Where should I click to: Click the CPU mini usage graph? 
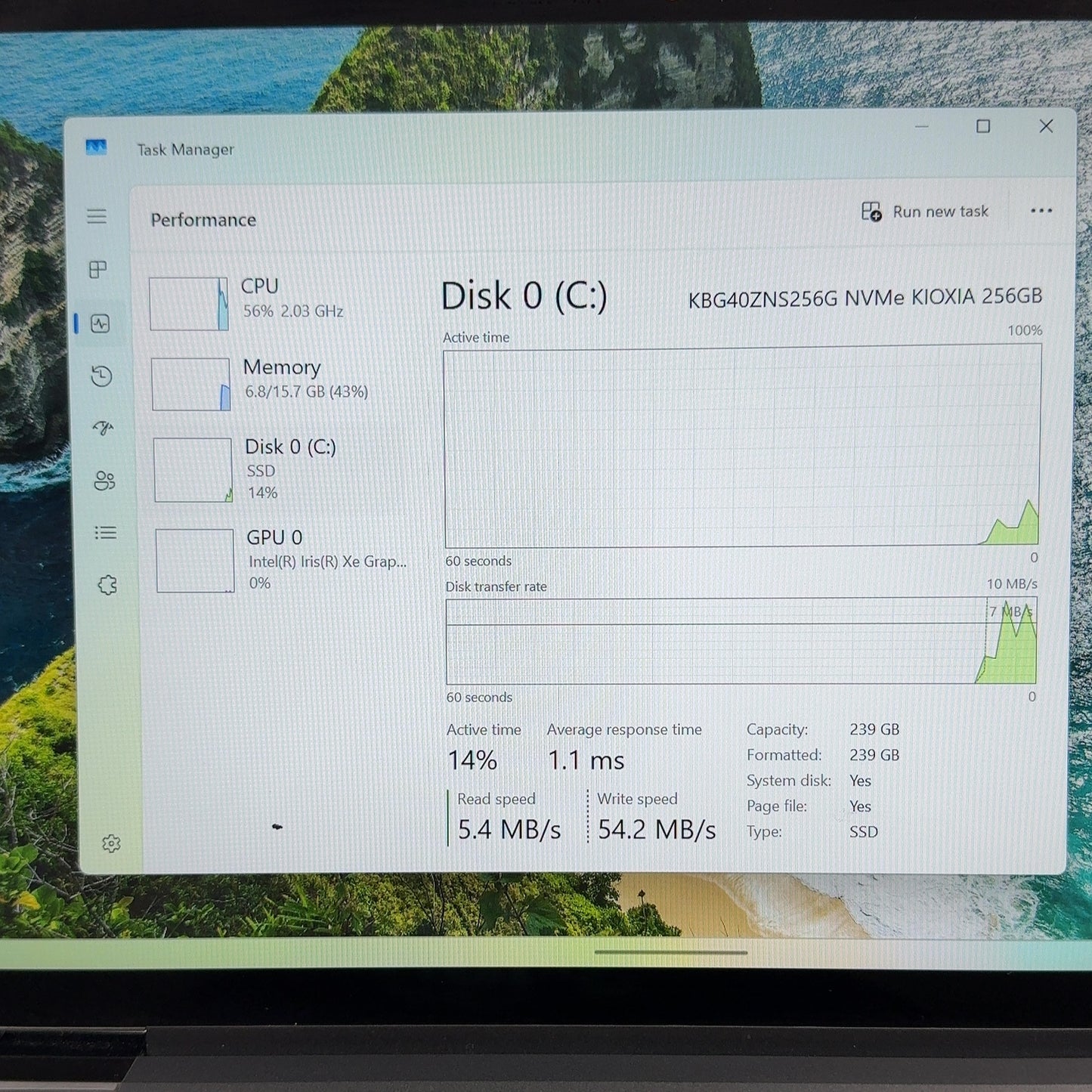(x=189, y=304)
